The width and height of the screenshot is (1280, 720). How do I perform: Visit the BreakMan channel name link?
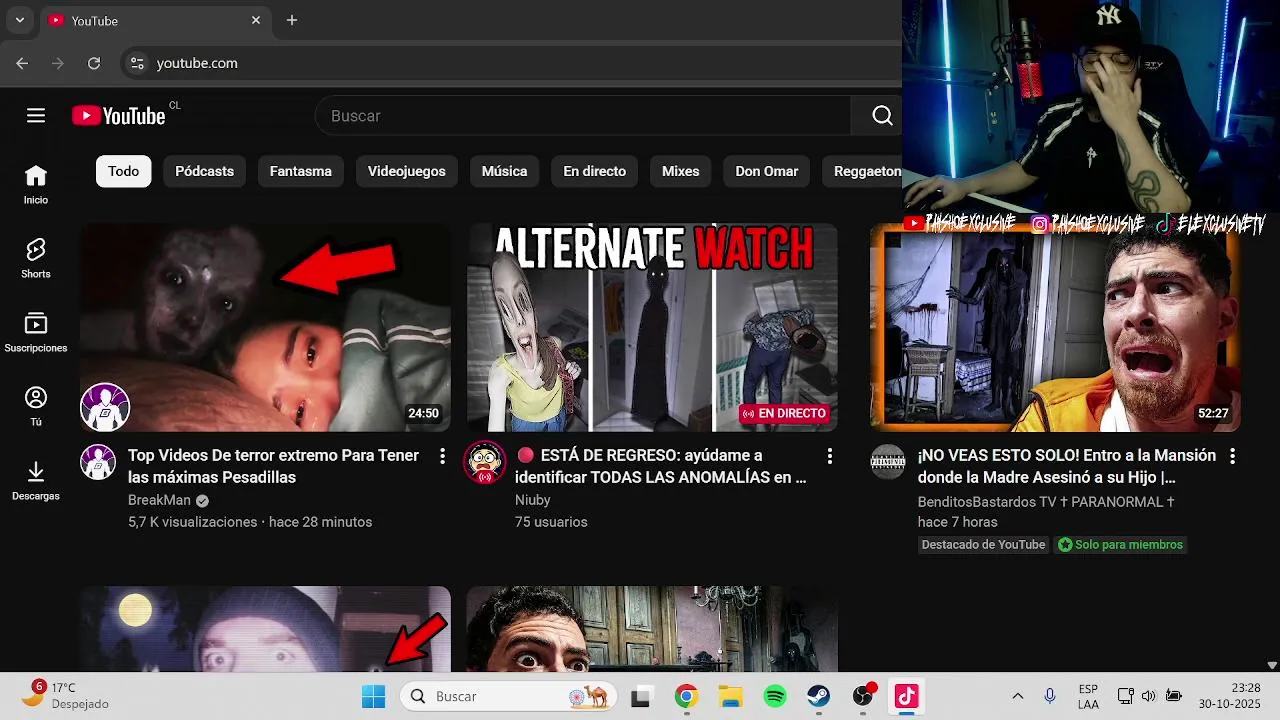pos(159,500)
